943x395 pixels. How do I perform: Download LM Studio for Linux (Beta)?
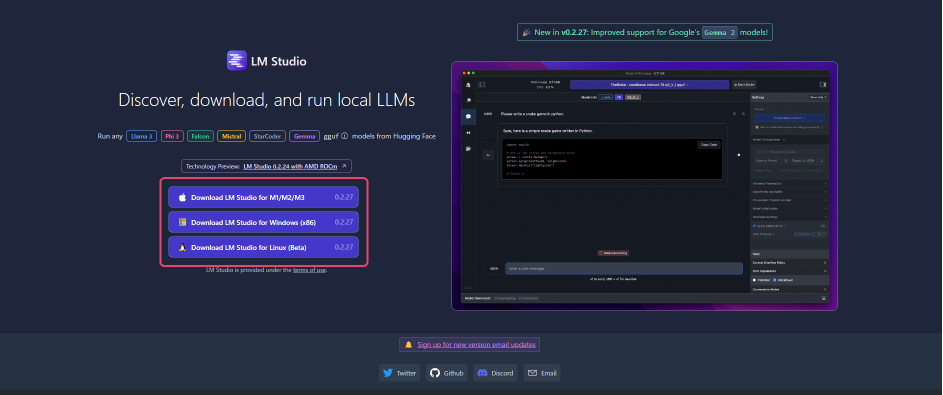pyautogui.click(x=263, y=247)
